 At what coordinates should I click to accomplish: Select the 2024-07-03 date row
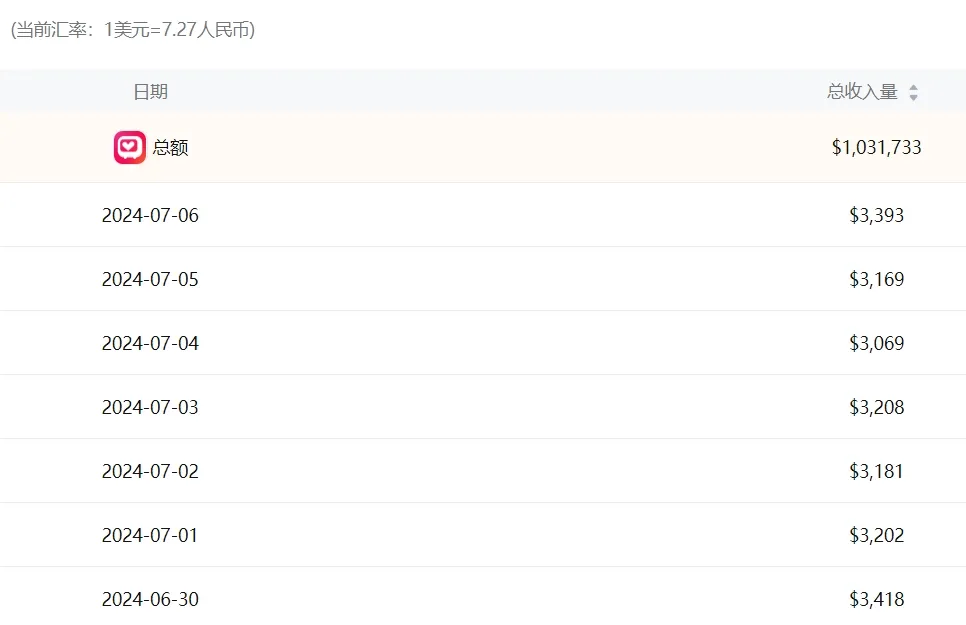click(x=150, y=407)
